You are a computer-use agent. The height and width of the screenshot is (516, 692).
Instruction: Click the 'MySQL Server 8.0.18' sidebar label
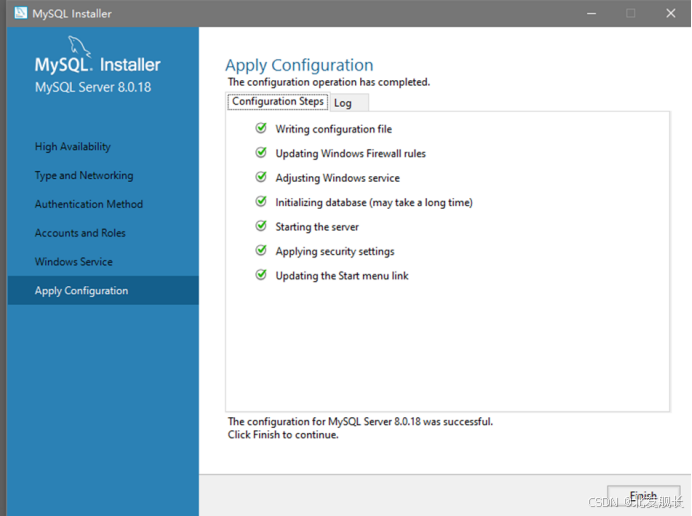[x=93, y=87]
